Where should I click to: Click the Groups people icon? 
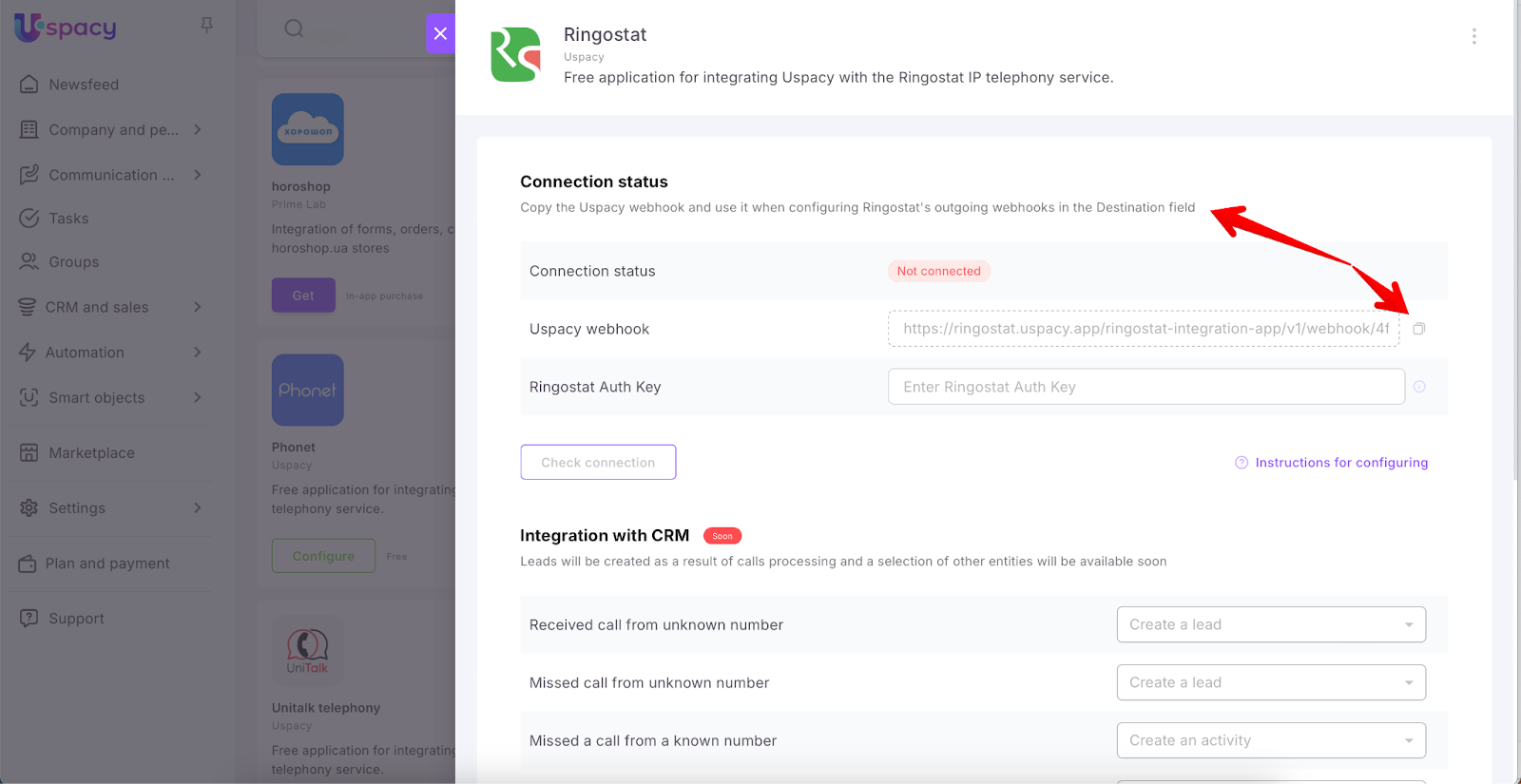(29, 261)
